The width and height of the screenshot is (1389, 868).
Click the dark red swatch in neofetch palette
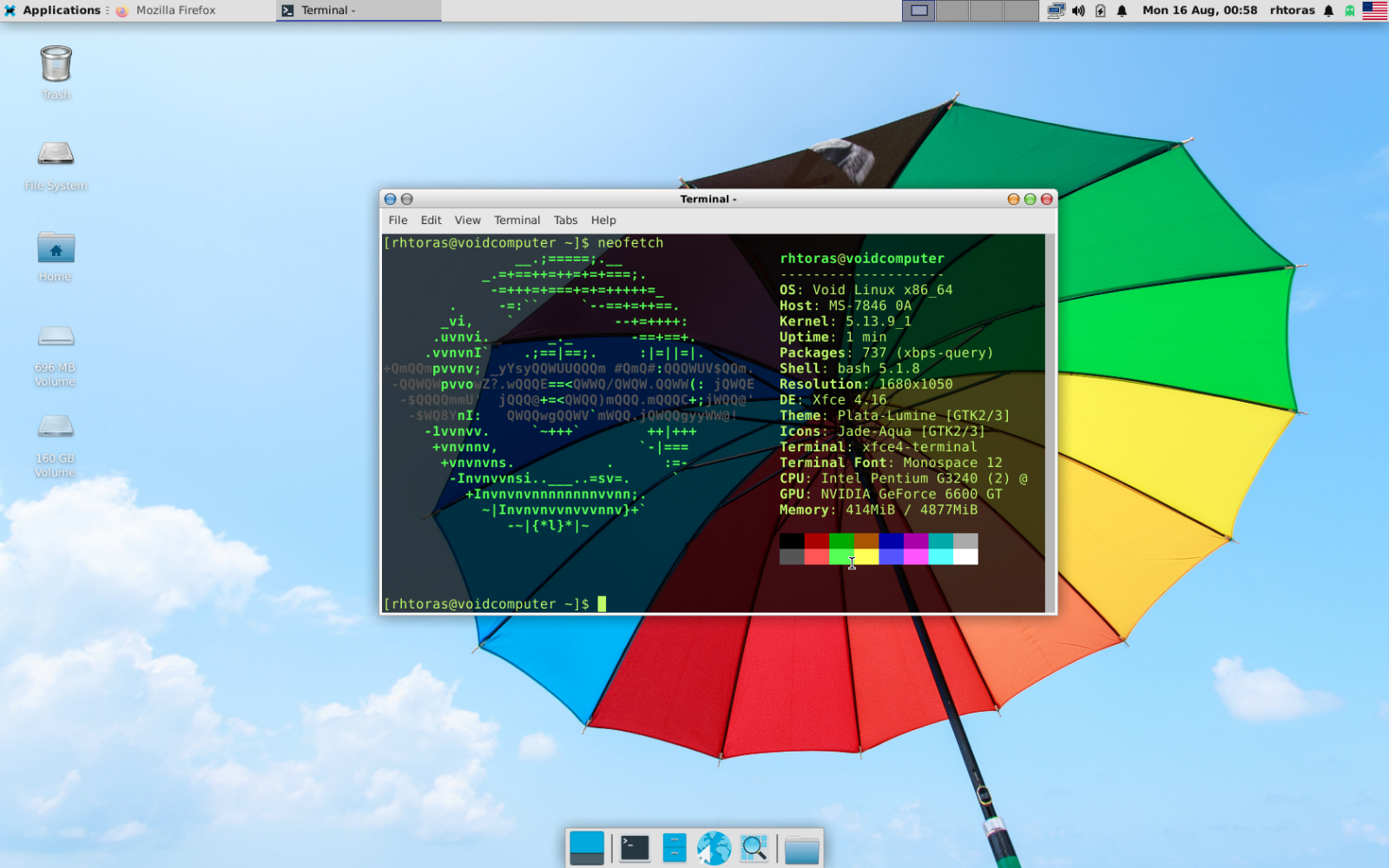click(816, 542)
